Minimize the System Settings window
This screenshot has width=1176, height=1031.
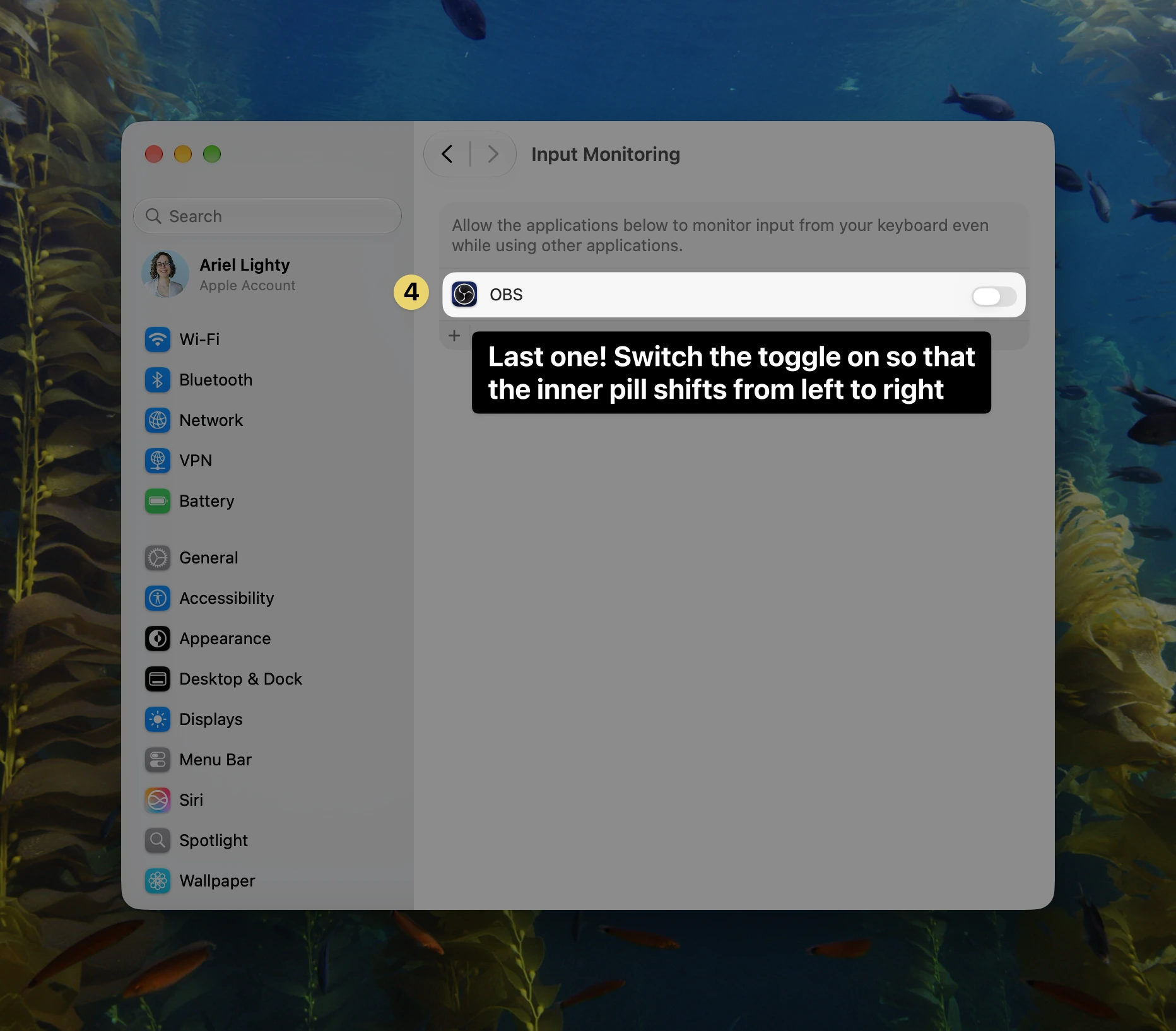pyautogui.click(x=183, y=154)
